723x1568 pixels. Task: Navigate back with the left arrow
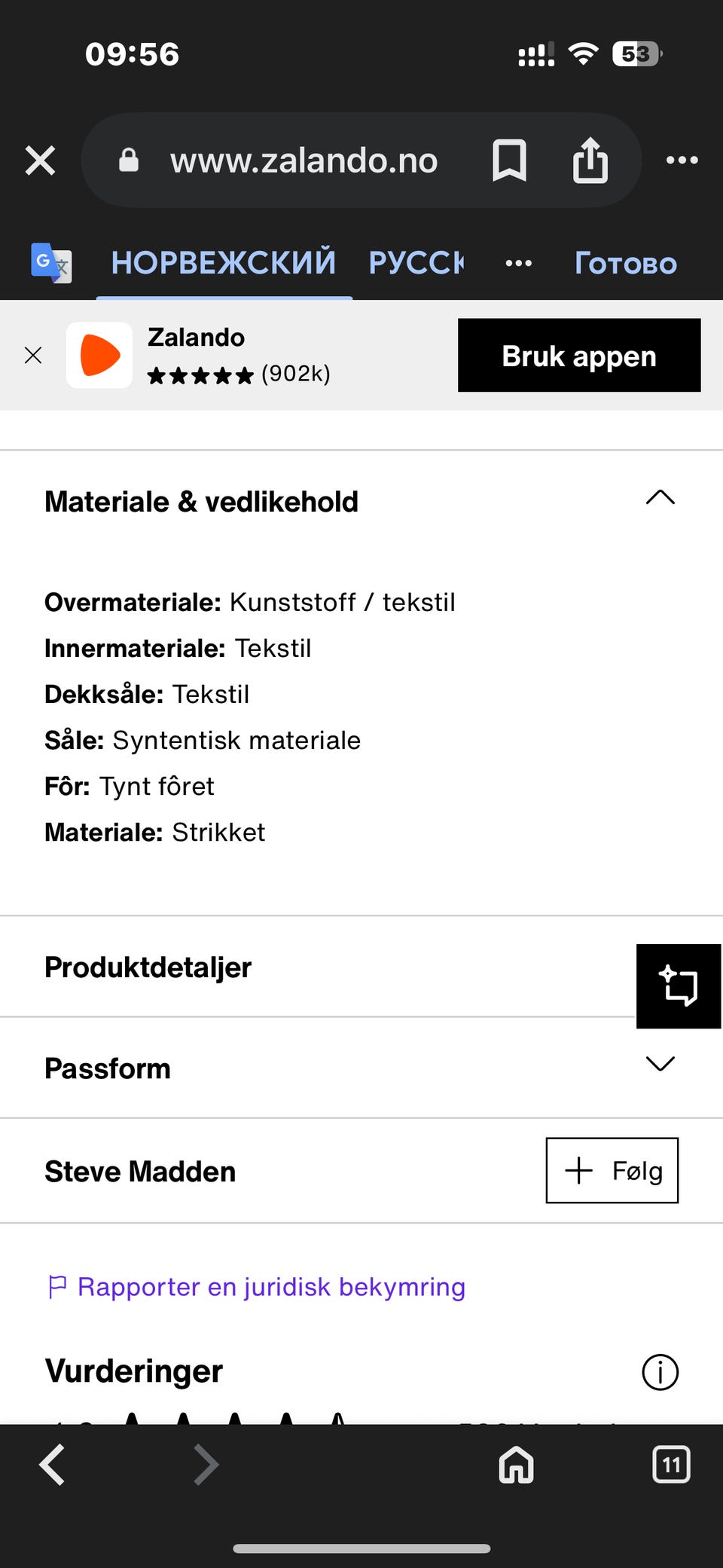(x=52, y=1465)
